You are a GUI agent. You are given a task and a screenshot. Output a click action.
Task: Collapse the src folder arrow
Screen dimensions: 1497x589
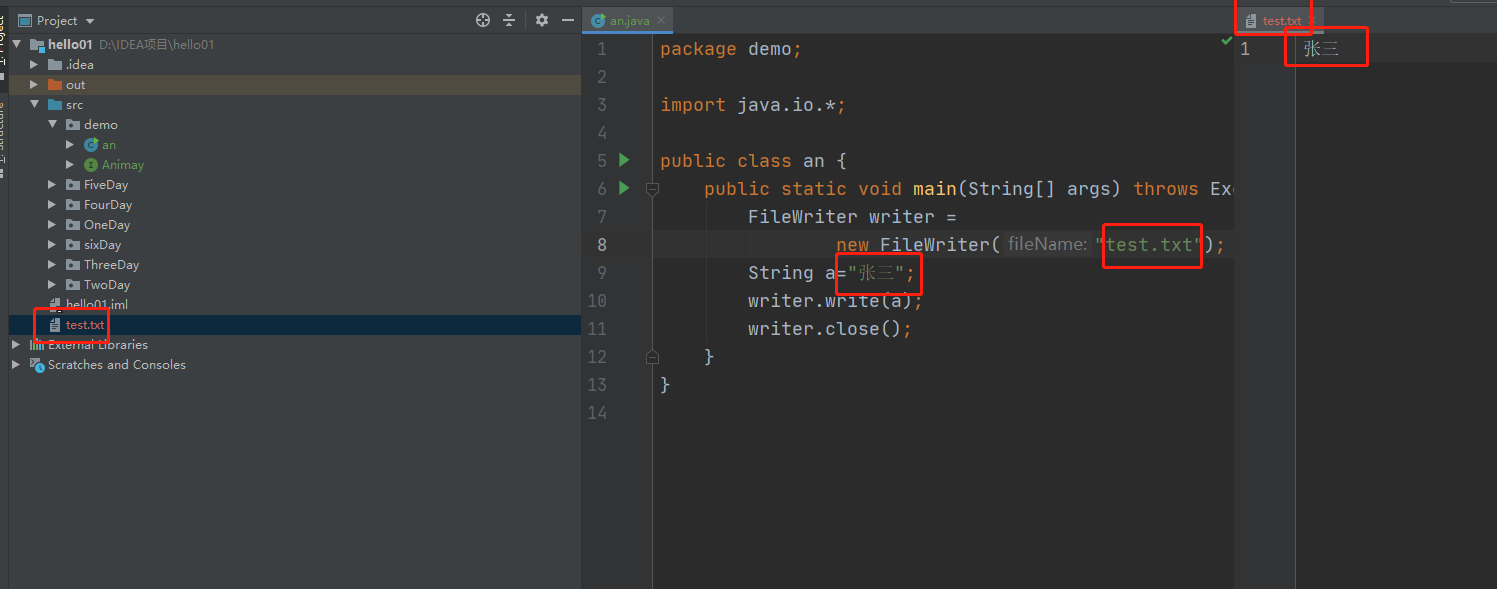34,105
